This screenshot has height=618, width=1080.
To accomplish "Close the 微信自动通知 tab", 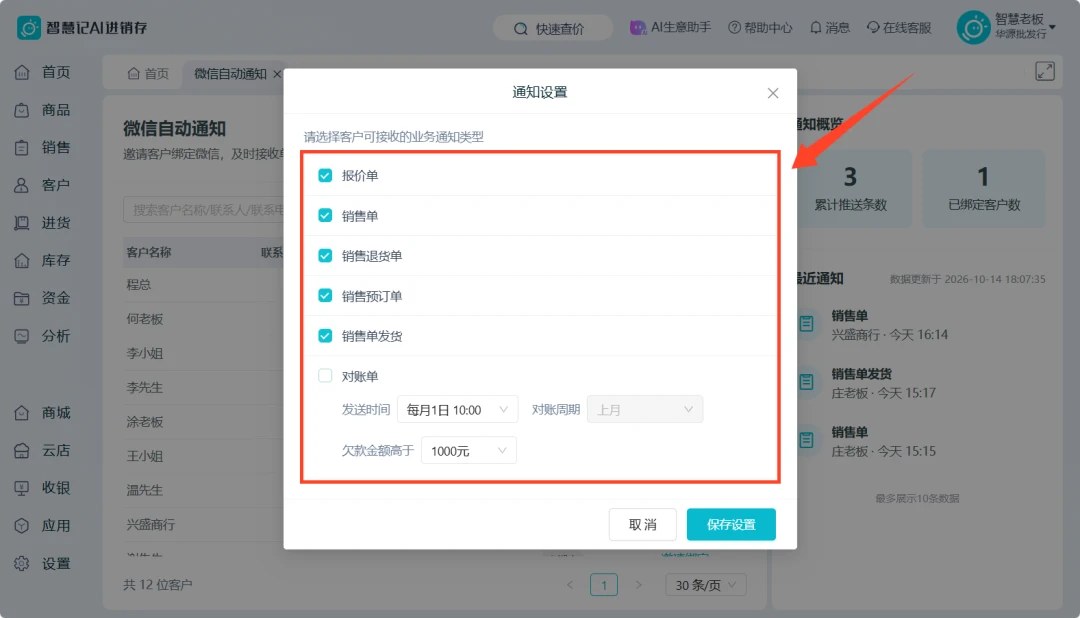I will coord(277,74).
